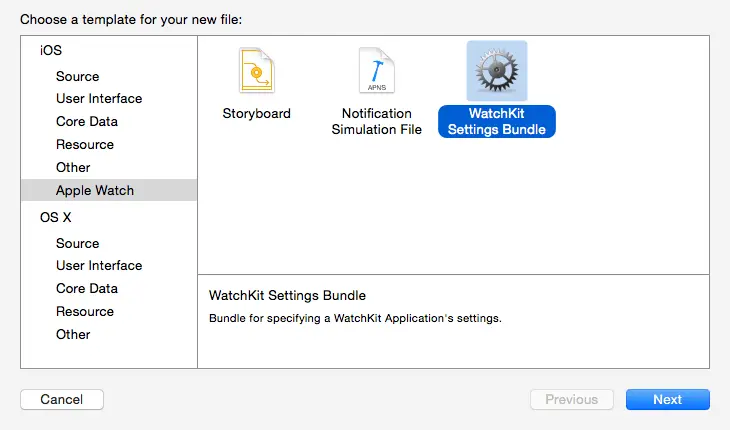Choose Core Data under OS X
Viewport: 730px width, 430px height.
tap(87, 289)
